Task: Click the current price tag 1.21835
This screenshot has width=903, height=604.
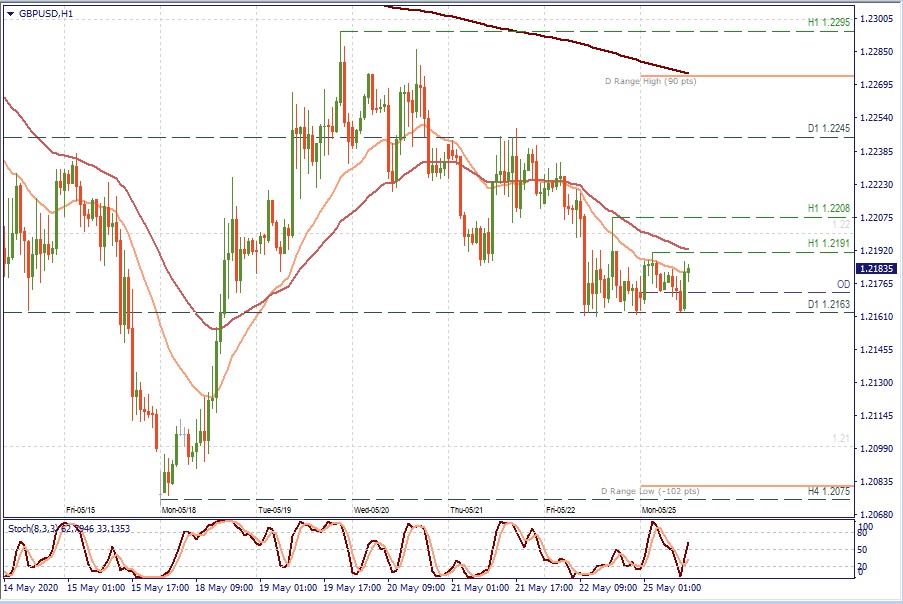Action: [x=877, y=269]
